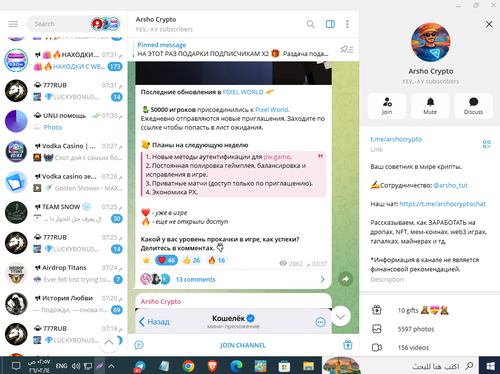500x374 pixels.
Task: Click JOIN CHANNEL at the bottom
Action: coord(243,345)
